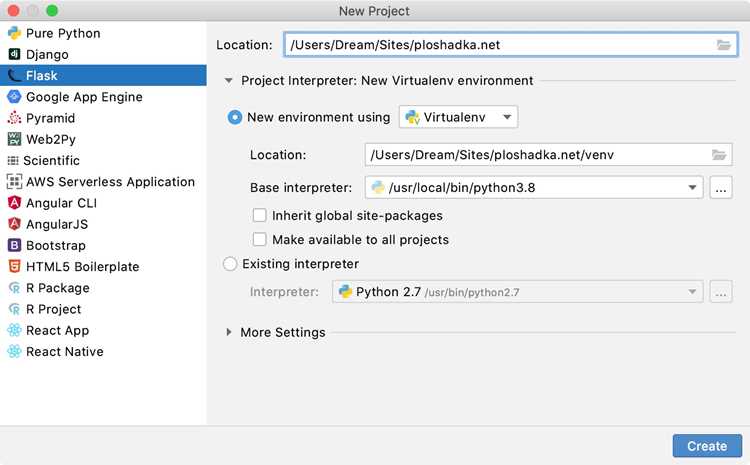Choose Pure Python project type
The width and height of the screenshot is (750, 465).
tap(103, 33)
